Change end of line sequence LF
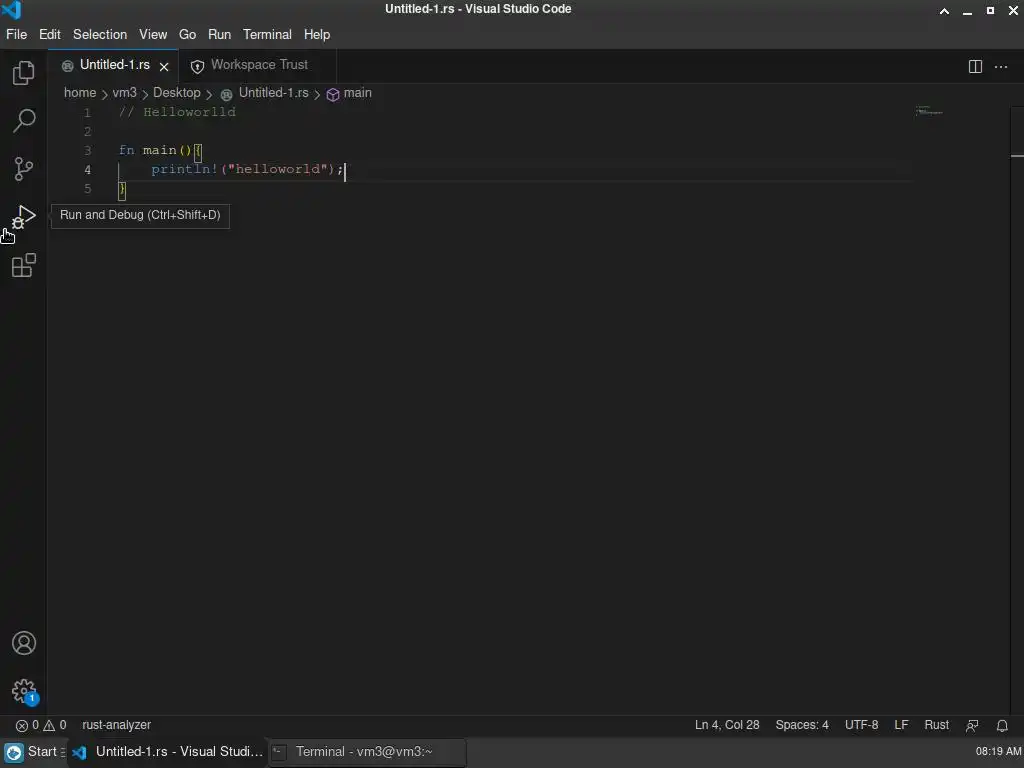The height and width of the screenshot is (768, 1024). (901, 725)
